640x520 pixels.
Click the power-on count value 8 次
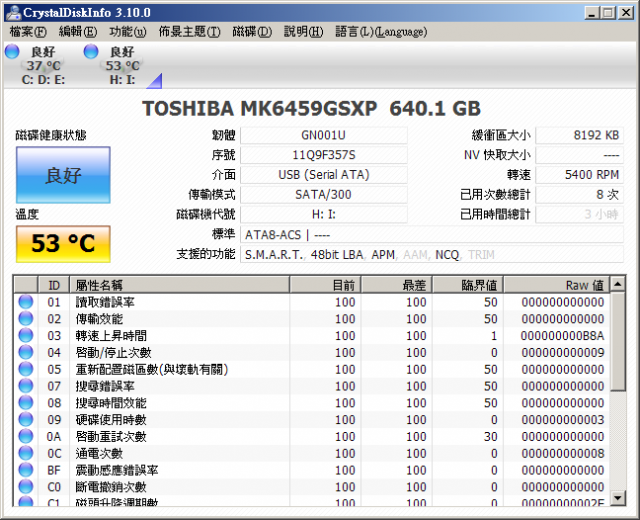tap(580, 195)
